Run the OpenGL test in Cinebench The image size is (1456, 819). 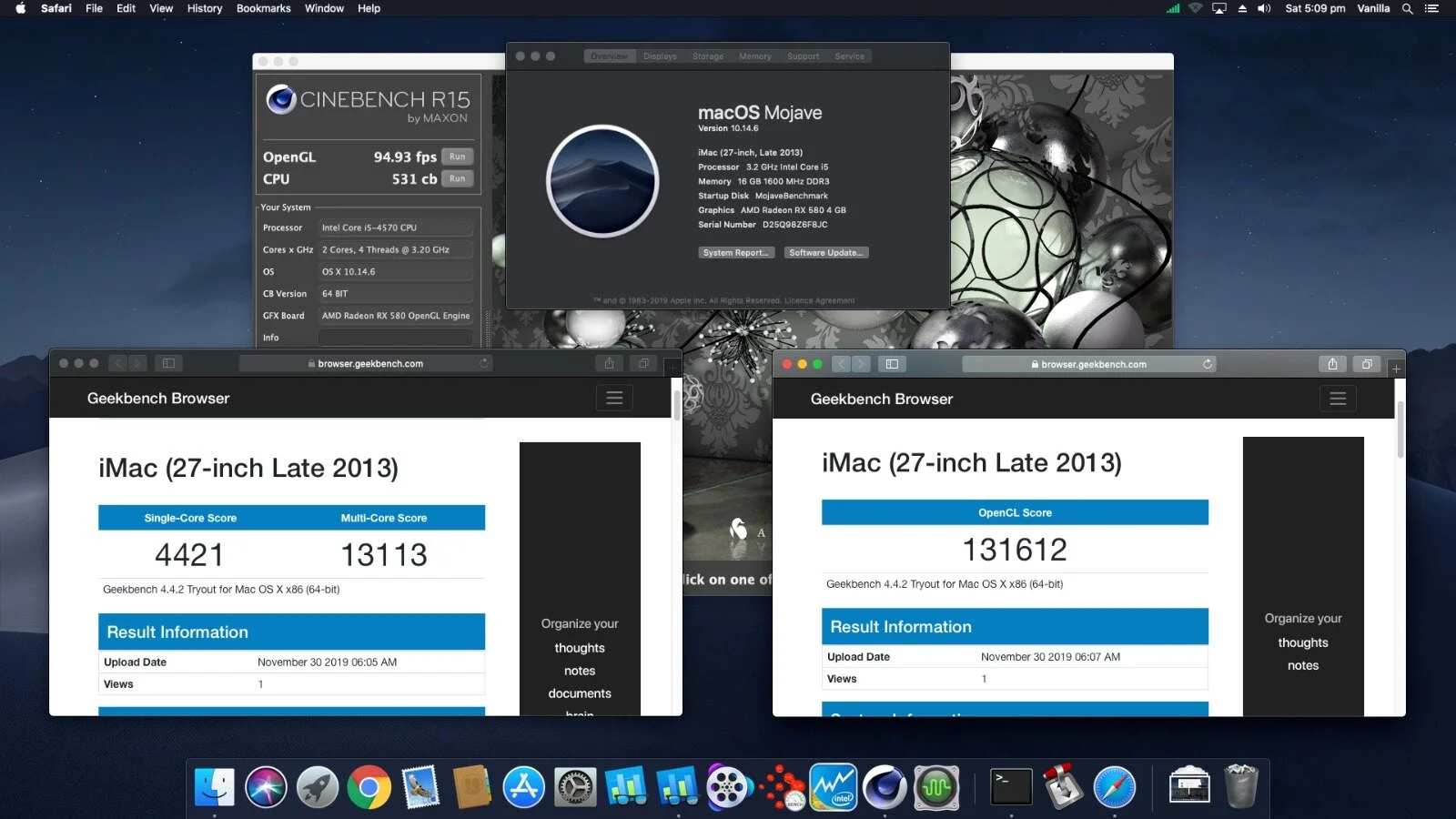pyautogui.click(x=458, y=157)
